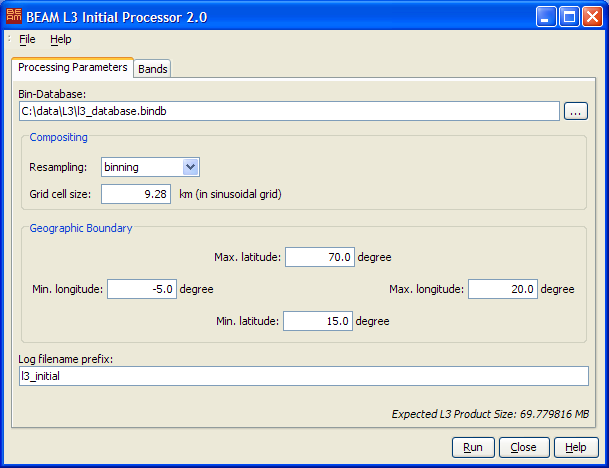This screenshot has height=468, width=609.
Task: Click the Bin-Database path text field
Action: point(288,111)
